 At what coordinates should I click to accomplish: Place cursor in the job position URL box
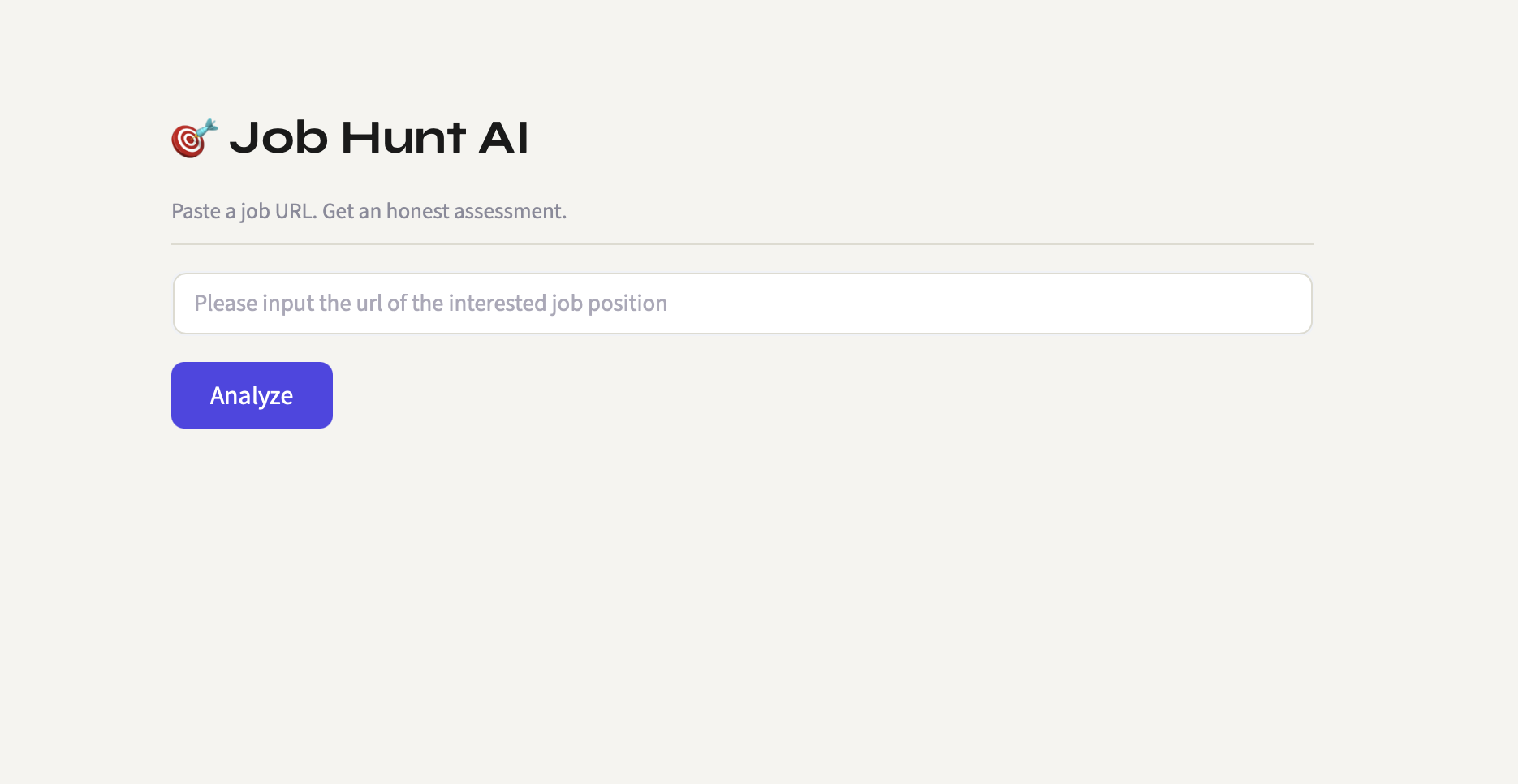(742, 304)
